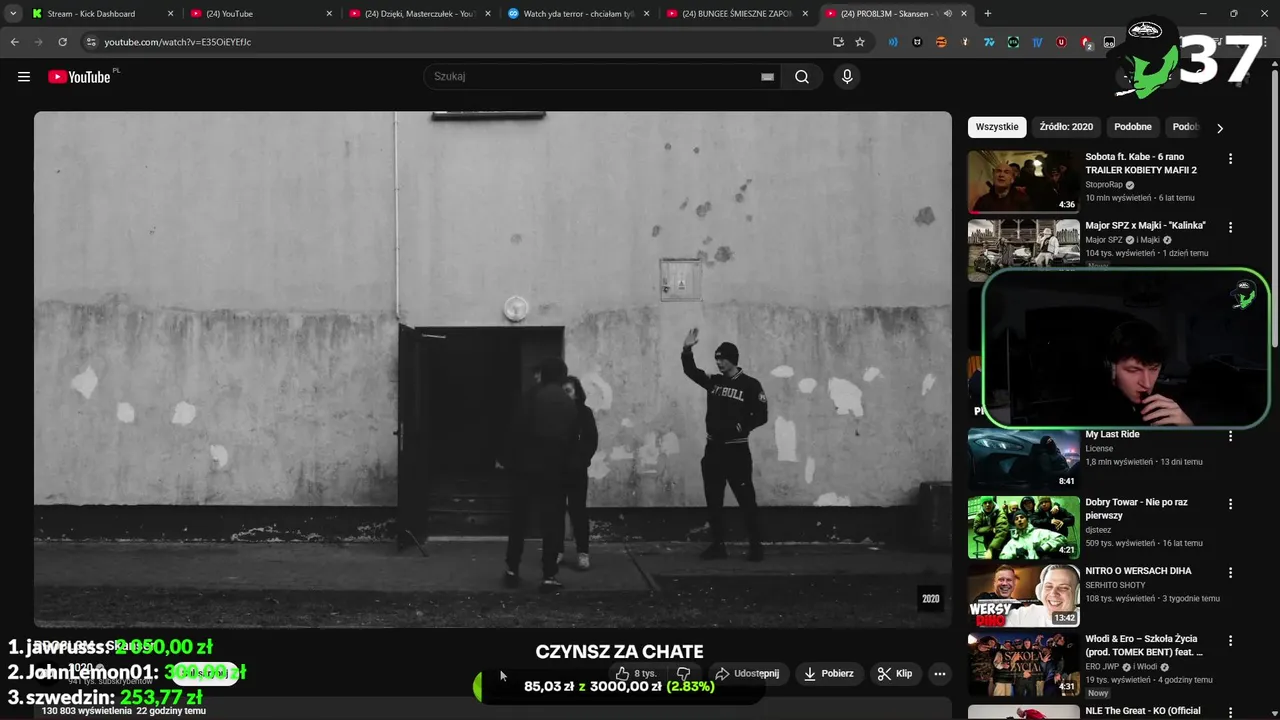Open the on-screen keyboard in search box
The height and width of the screenshot is (720, 1280).
tap(767, 77)
